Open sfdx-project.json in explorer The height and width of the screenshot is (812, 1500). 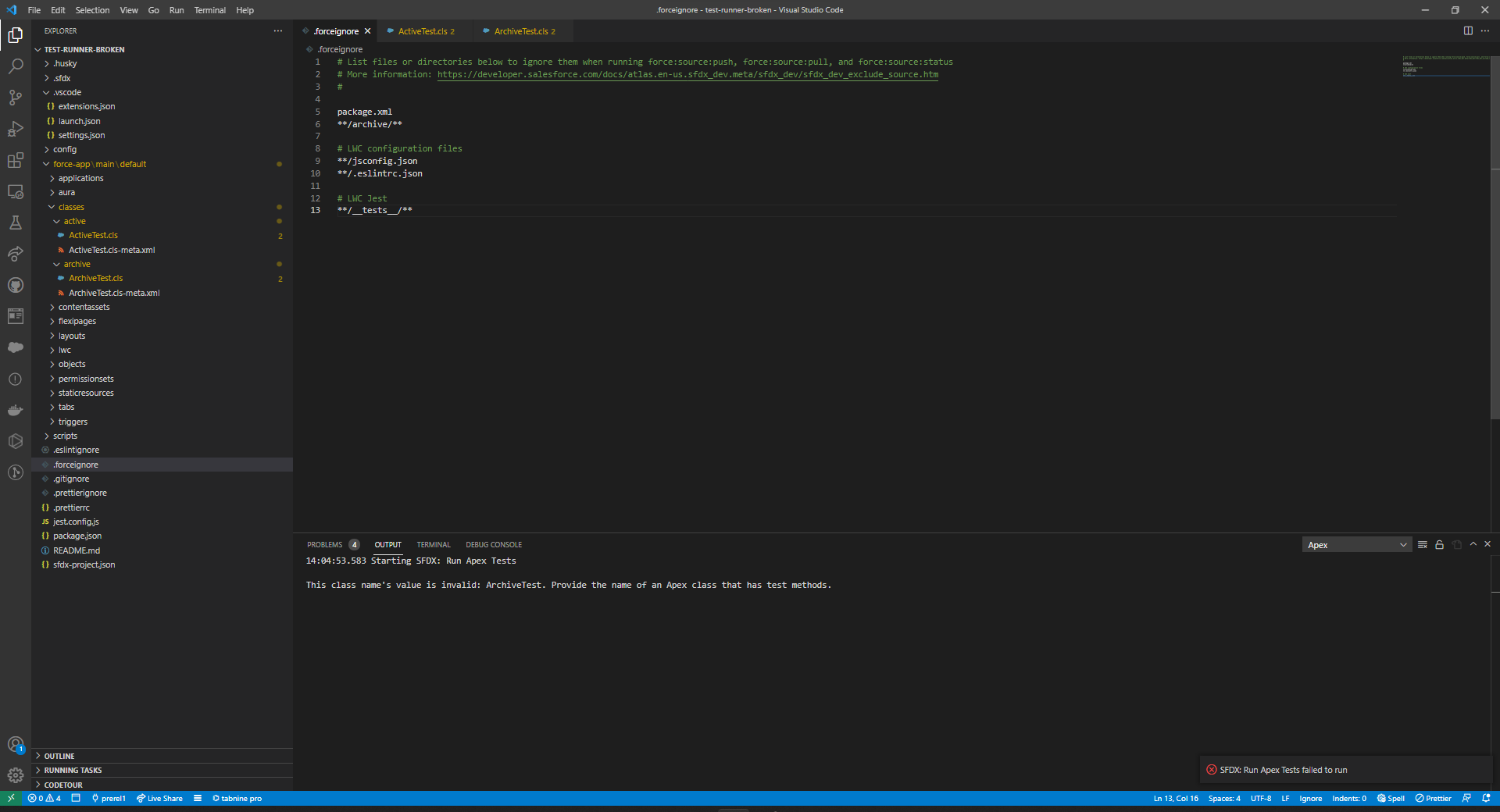coord(84,564)
